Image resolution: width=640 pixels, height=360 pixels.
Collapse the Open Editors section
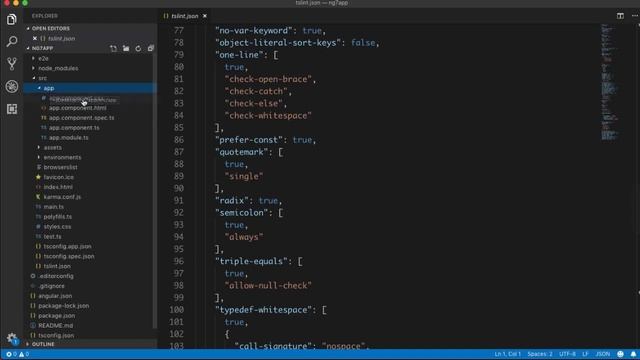[51, 29]
